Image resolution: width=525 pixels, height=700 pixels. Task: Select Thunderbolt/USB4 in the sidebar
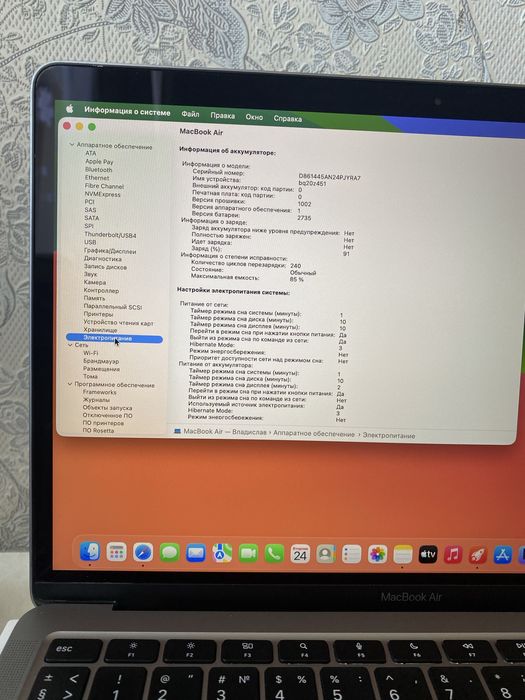pos(110,235)
